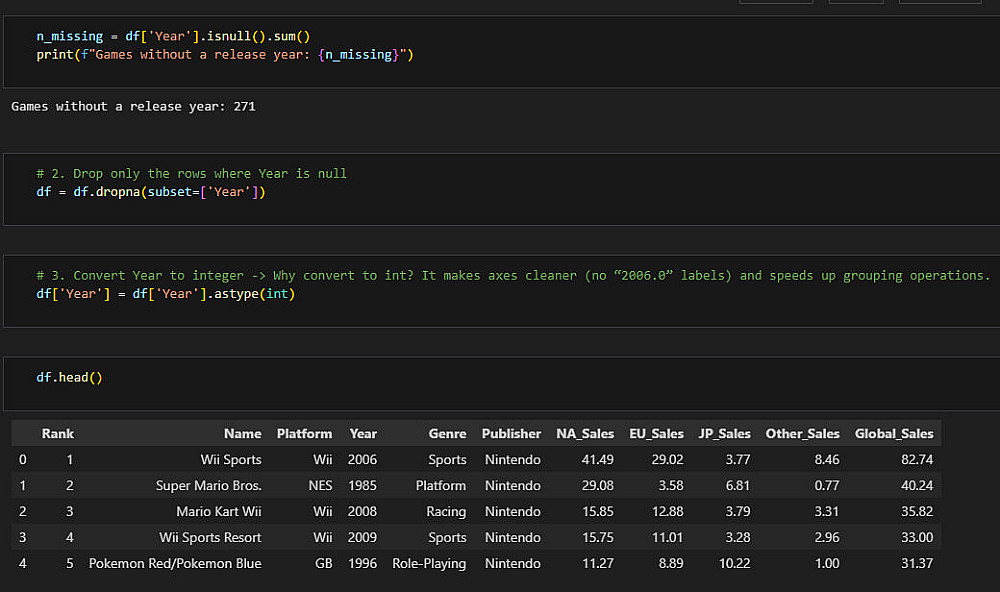Click the n_missing isnull code line
Screen dimensions: 1000x592
pos(173,36)
